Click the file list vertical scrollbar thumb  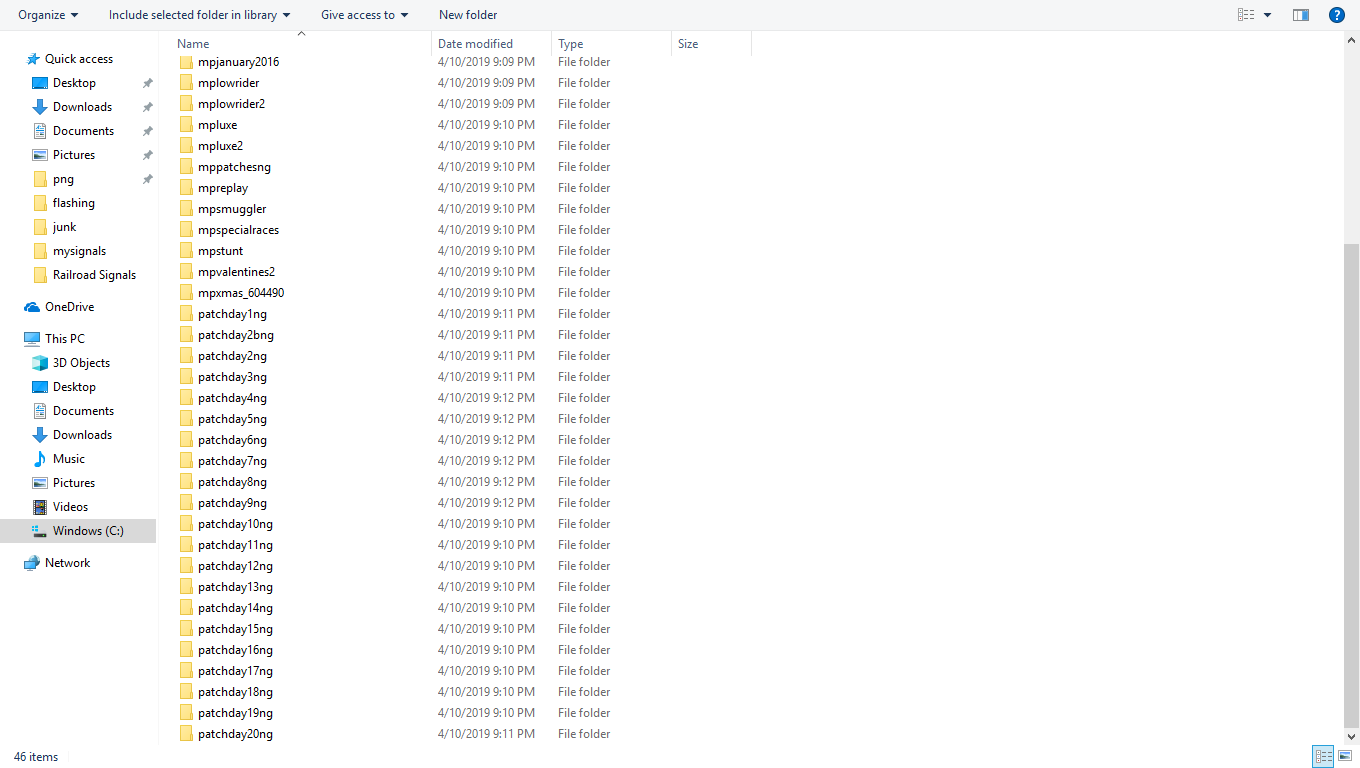click(1351, 486)
